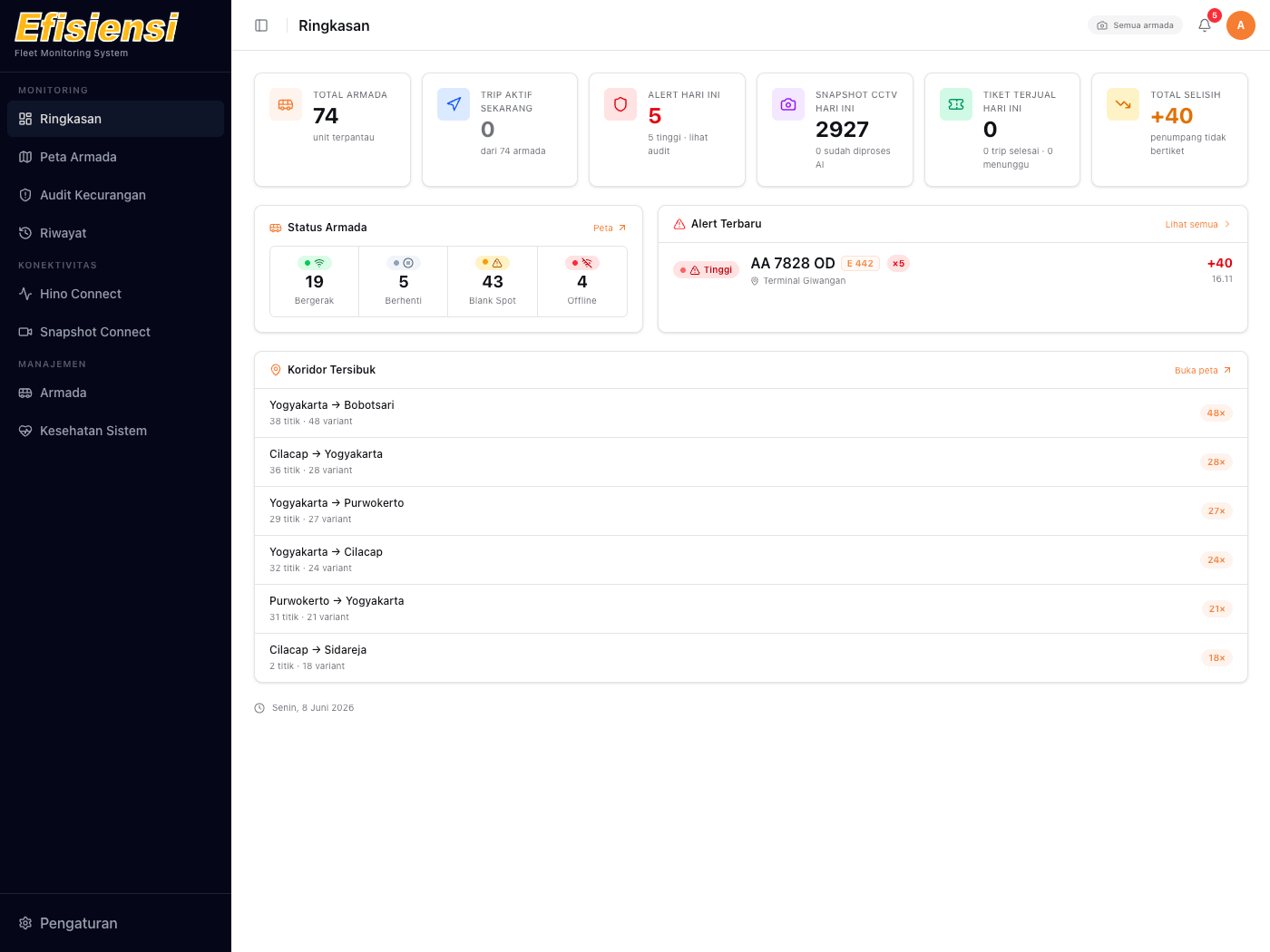The image size is (1270, 952).
Task: Click the 24× badge
Action: [1216, 560]
